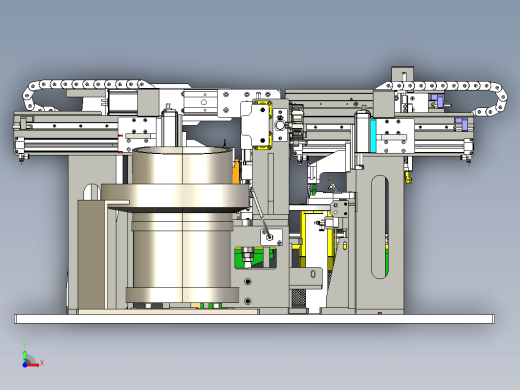Select the cyan block on right carriage

click(373, 136)
